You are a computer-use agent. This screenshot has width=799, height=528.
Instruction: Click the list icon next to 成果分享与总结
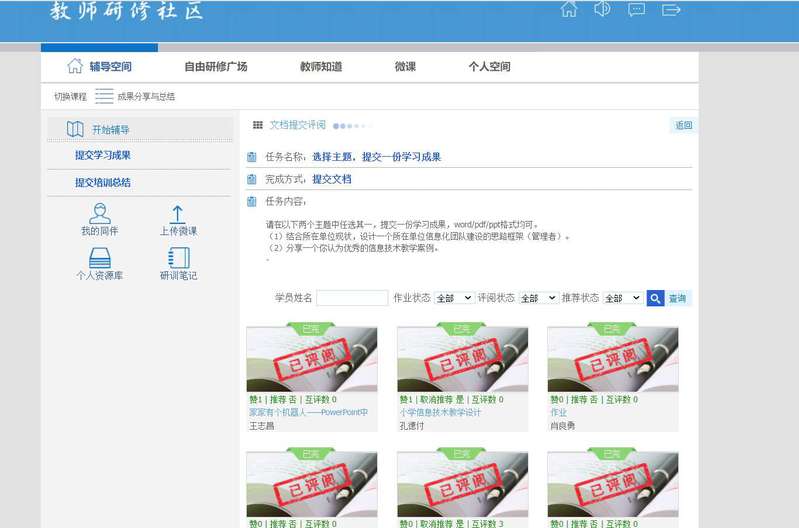104,96
